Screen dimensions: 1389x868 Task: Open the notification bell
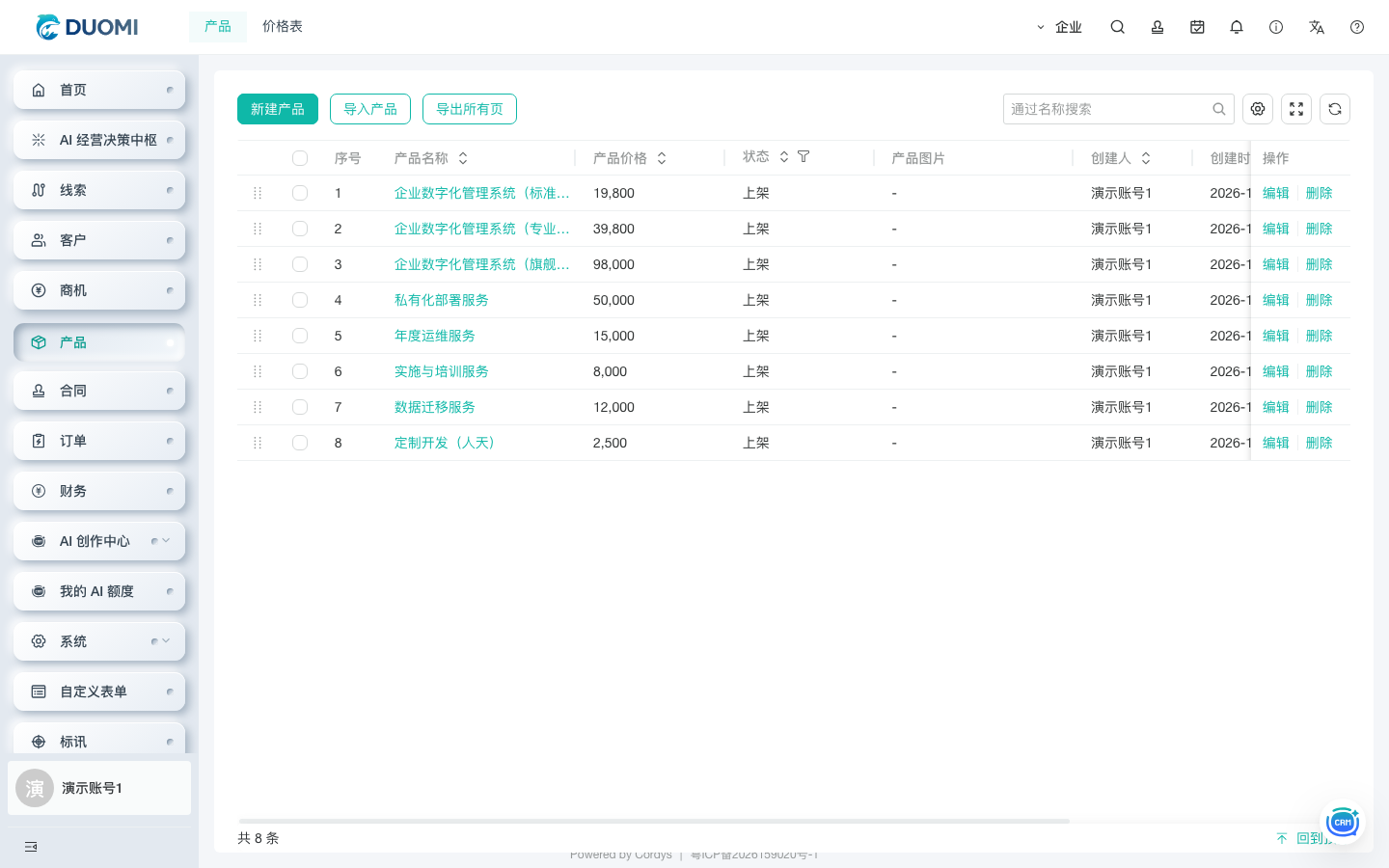point(1237,27)
